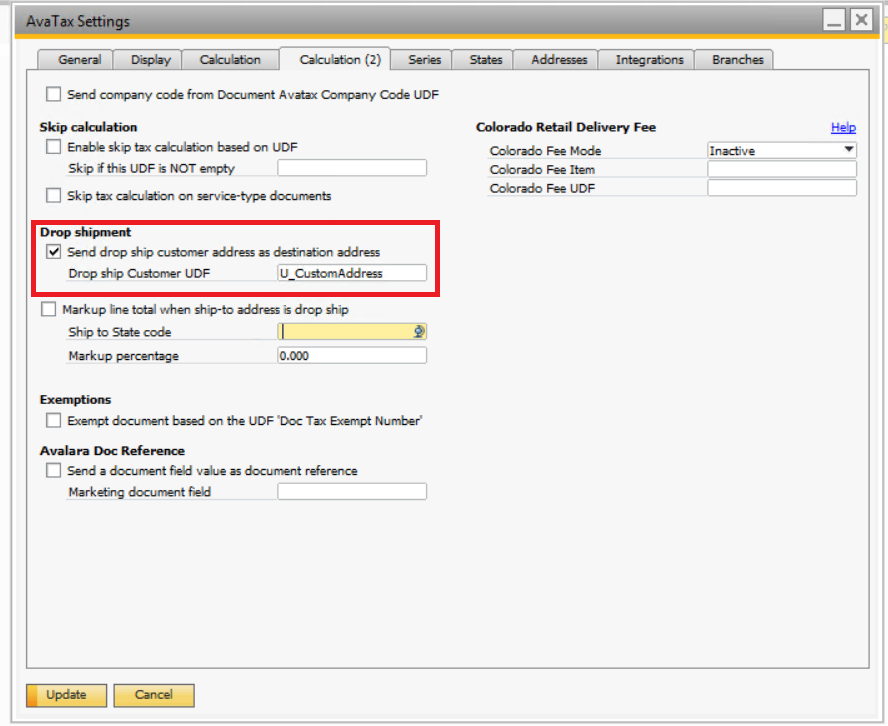Switch to the Display tab
Viewport: 888px width, 726px height.
(x=148, y=59)
